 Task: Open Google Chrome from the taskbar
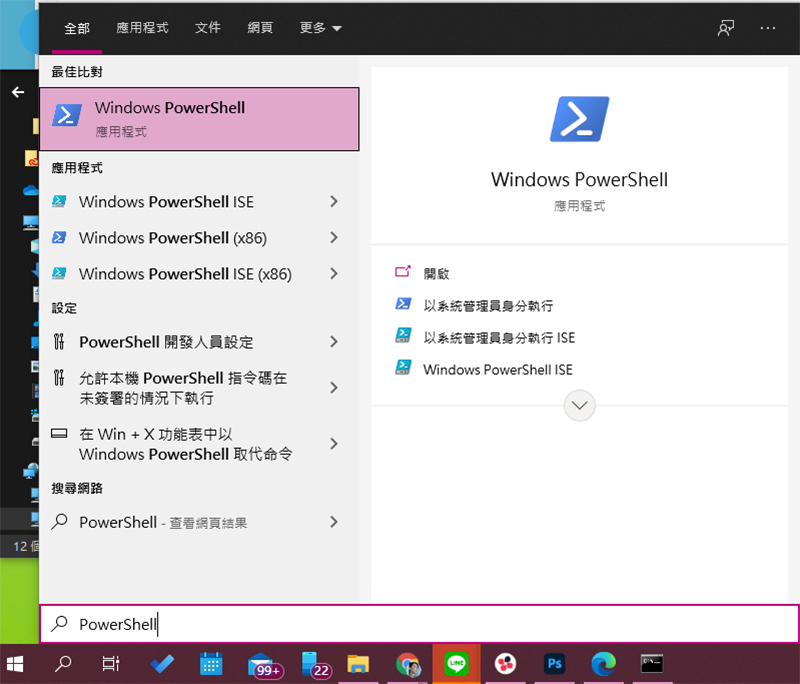tap(408, 664)
